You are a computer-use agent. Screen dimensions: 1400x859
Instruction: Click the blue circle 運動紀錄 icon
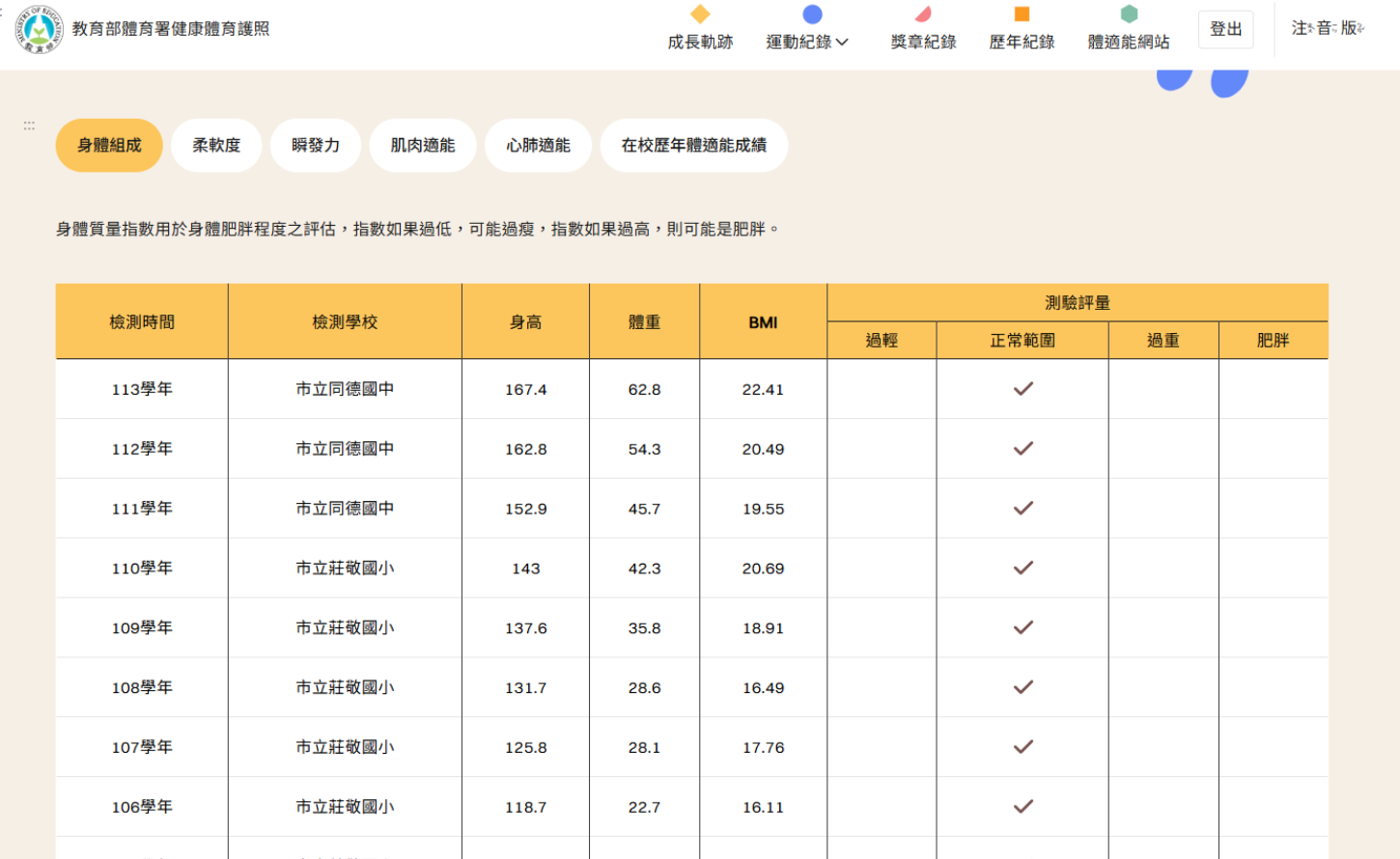tap(812, 13)
